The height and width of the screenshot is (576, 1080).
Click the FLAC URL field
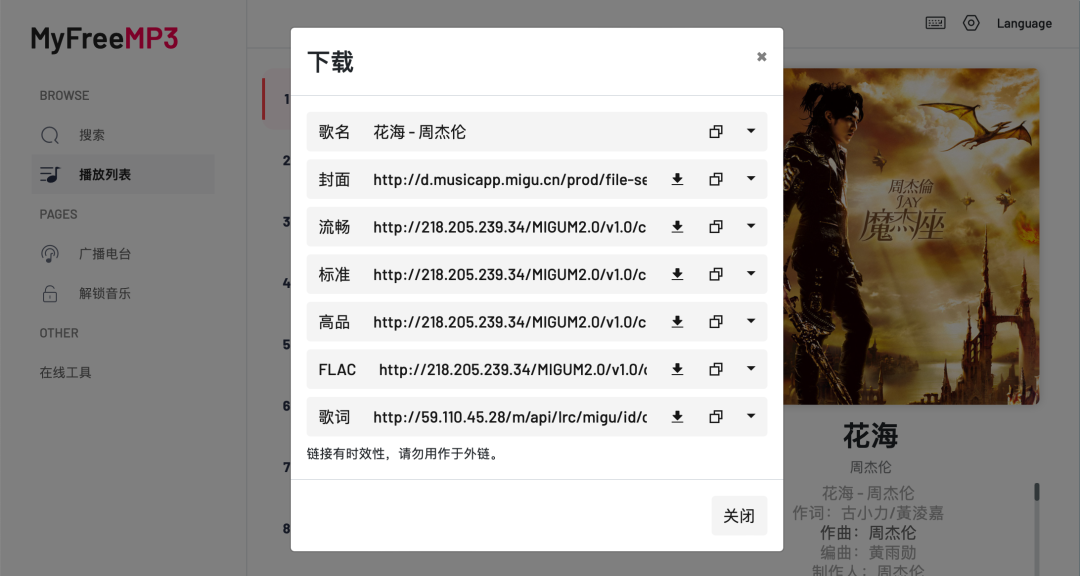tap(512, 369)
